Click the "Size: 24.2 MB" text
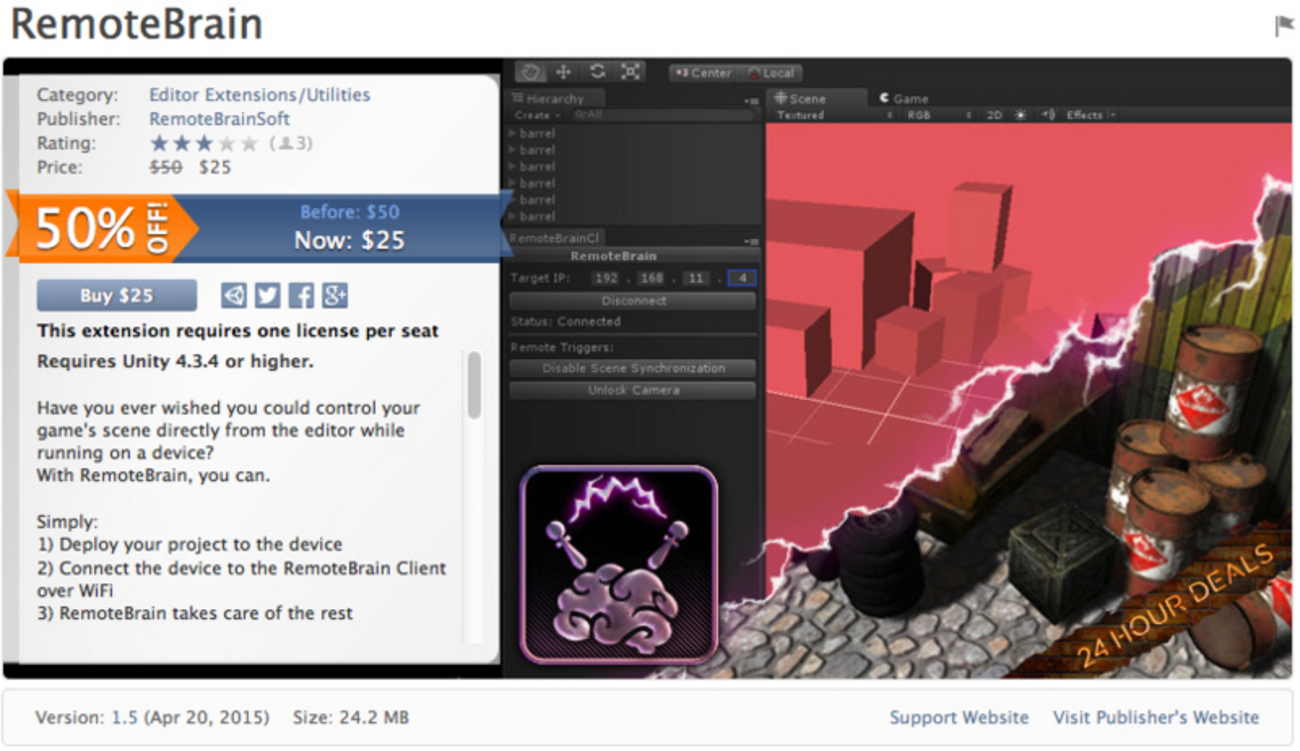 pos(350,717)
